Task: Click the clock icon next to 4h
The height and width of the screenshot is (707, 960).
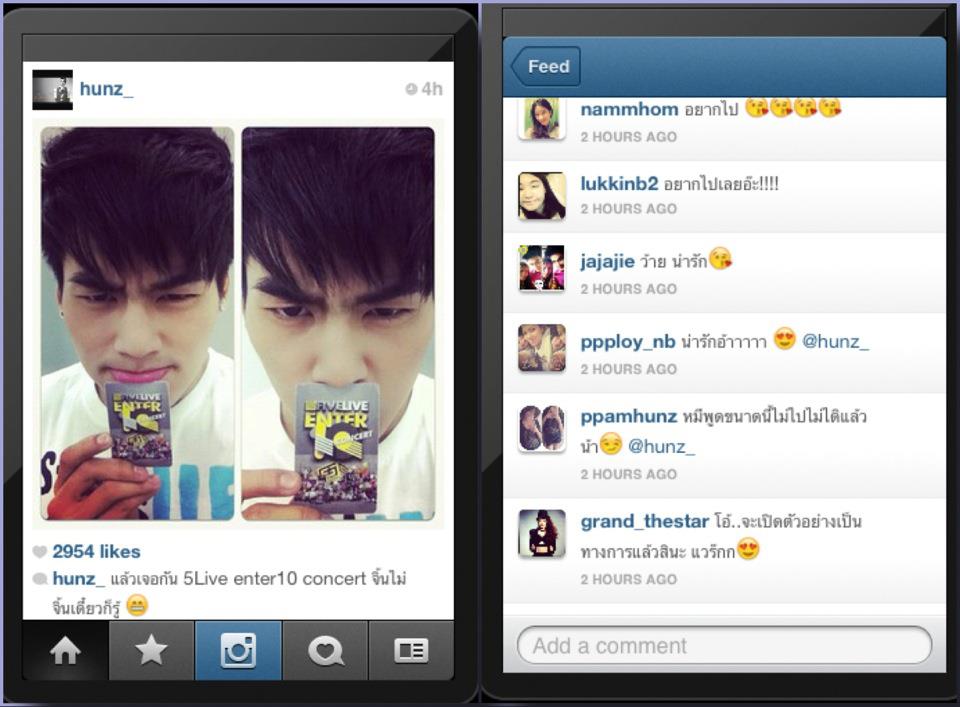Action: [x=411, y=89]
